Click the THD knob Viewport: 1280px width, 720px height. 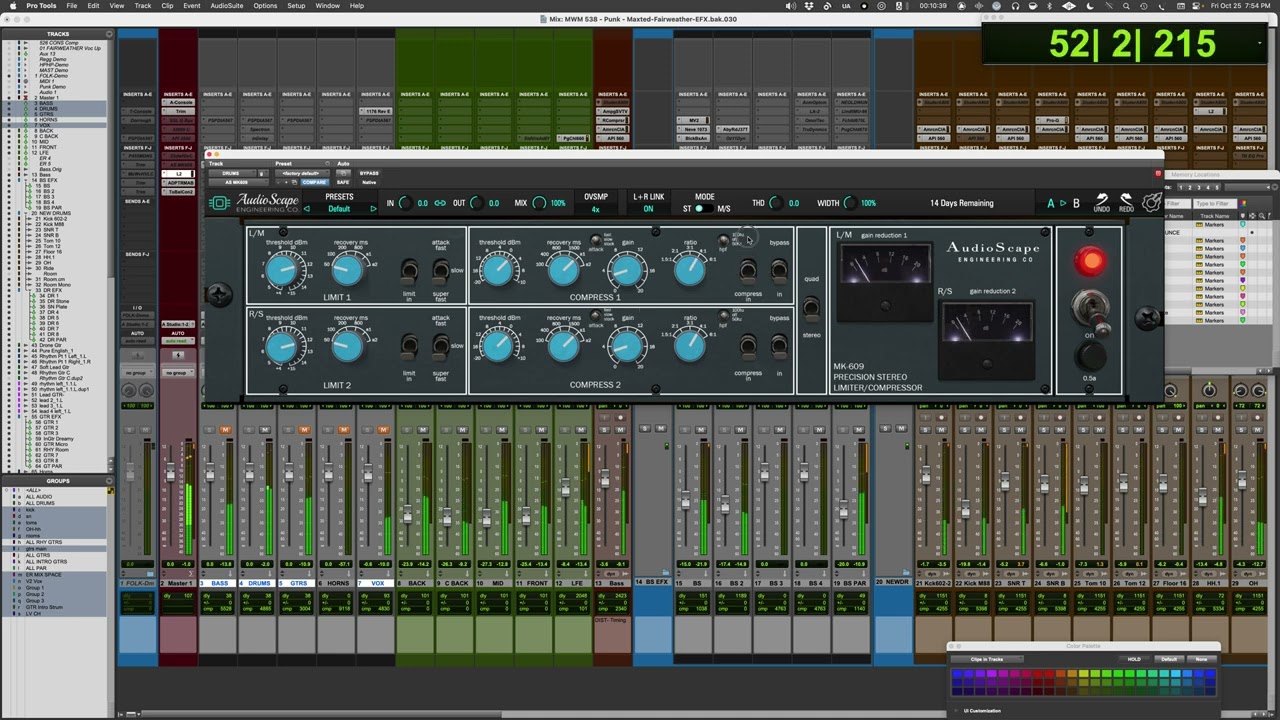776,203
